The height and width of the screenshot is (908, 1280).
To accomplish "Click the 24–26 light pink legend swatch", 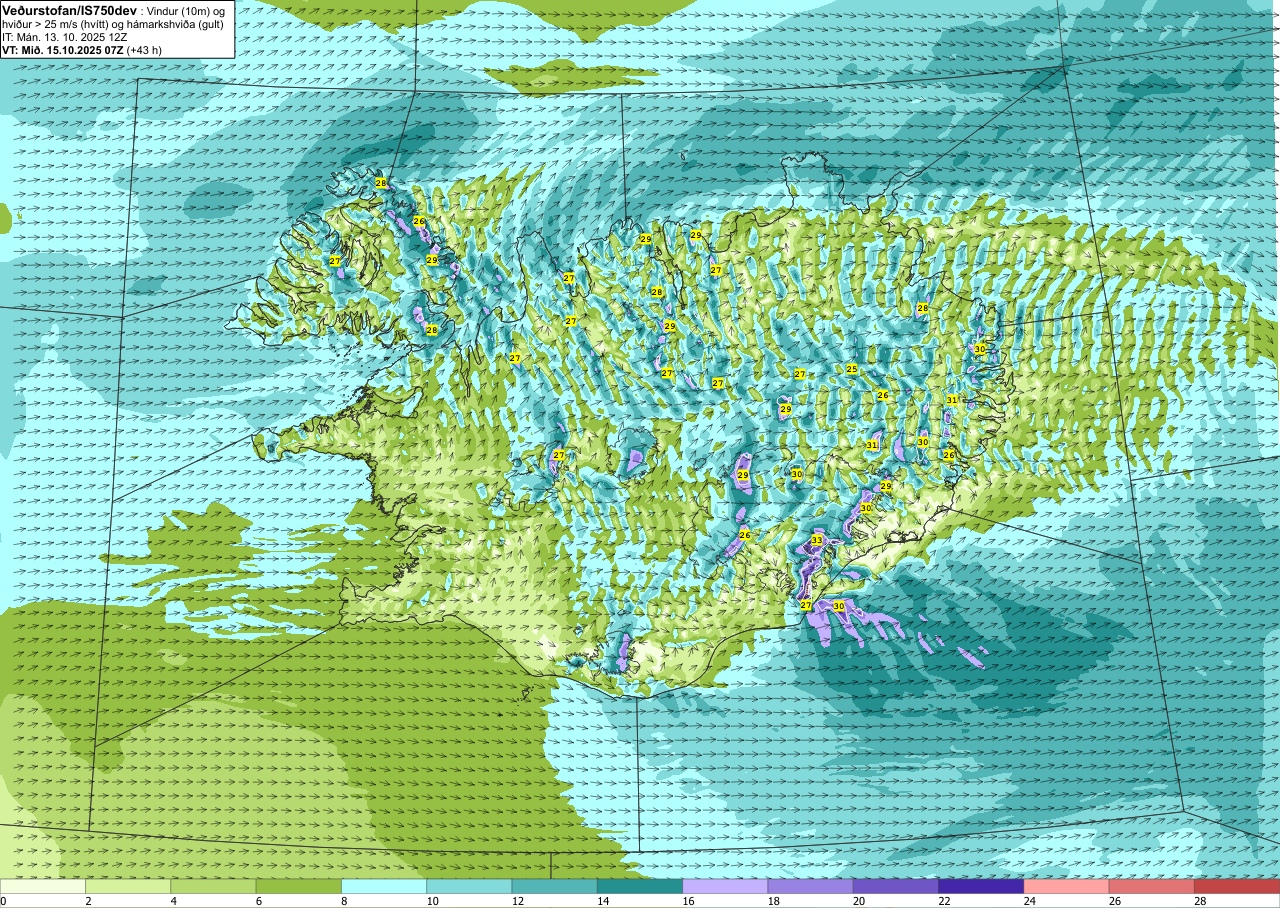I will point(1067,886).
